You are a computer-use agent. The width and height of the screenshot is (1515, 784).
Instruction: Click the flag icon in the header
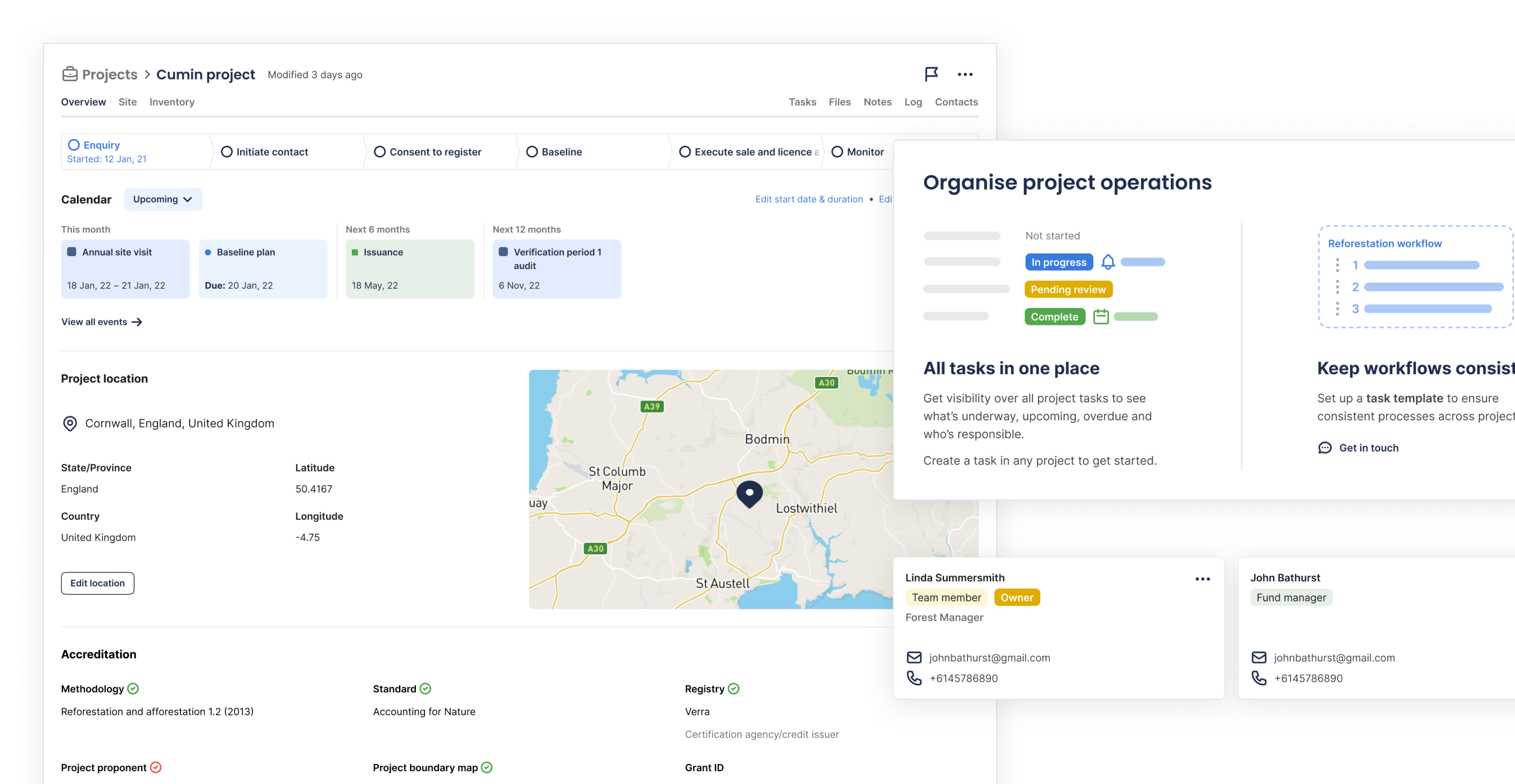pos(931,74)
